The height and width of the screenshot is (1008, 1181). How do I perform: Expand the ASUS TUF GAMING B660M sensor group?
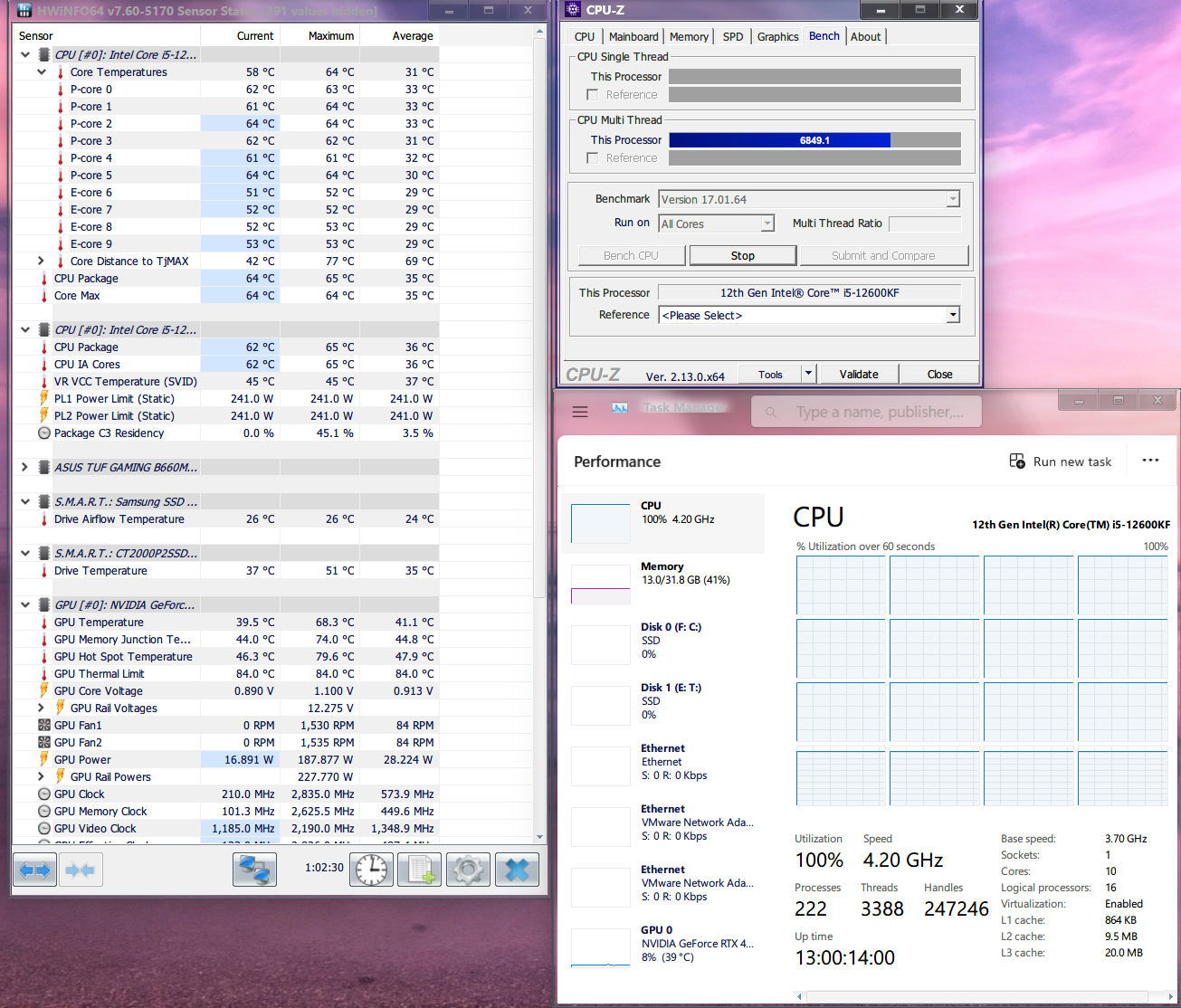25,468
